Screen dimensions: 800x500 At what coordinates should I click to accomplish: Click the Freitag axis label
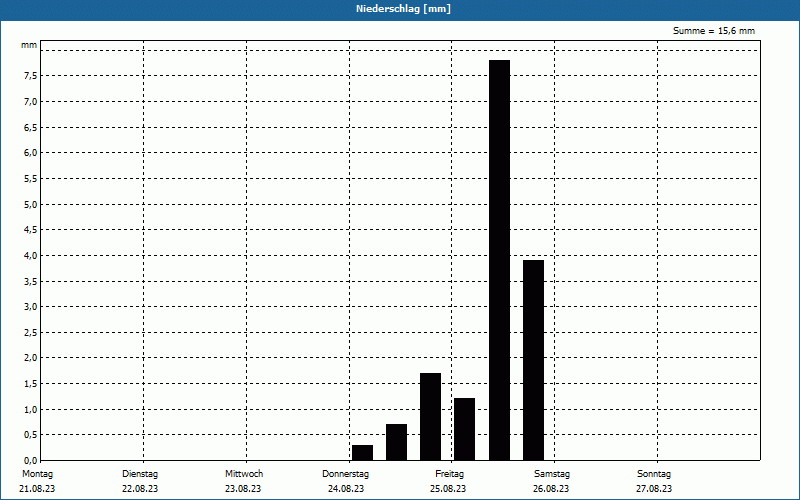click(x=449, y=474)
